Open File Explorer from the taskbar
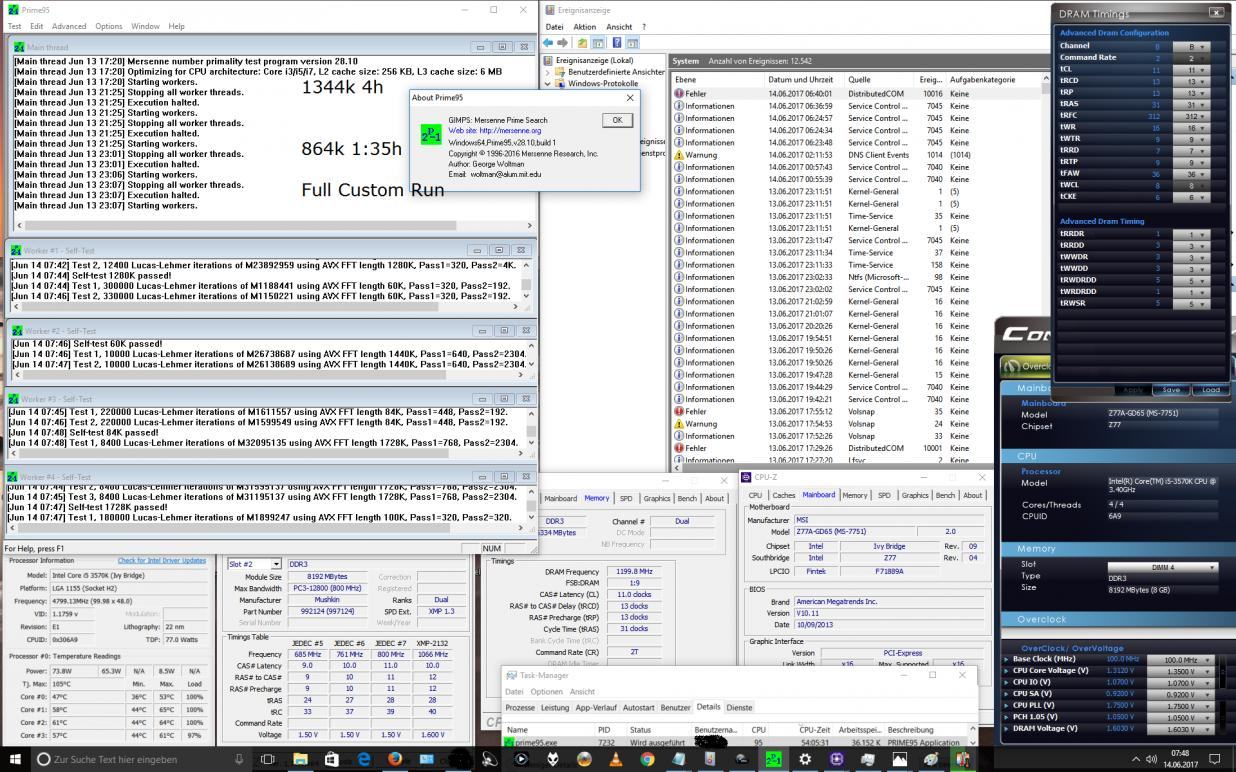The image size is (1236, 772). pos(299,759)
